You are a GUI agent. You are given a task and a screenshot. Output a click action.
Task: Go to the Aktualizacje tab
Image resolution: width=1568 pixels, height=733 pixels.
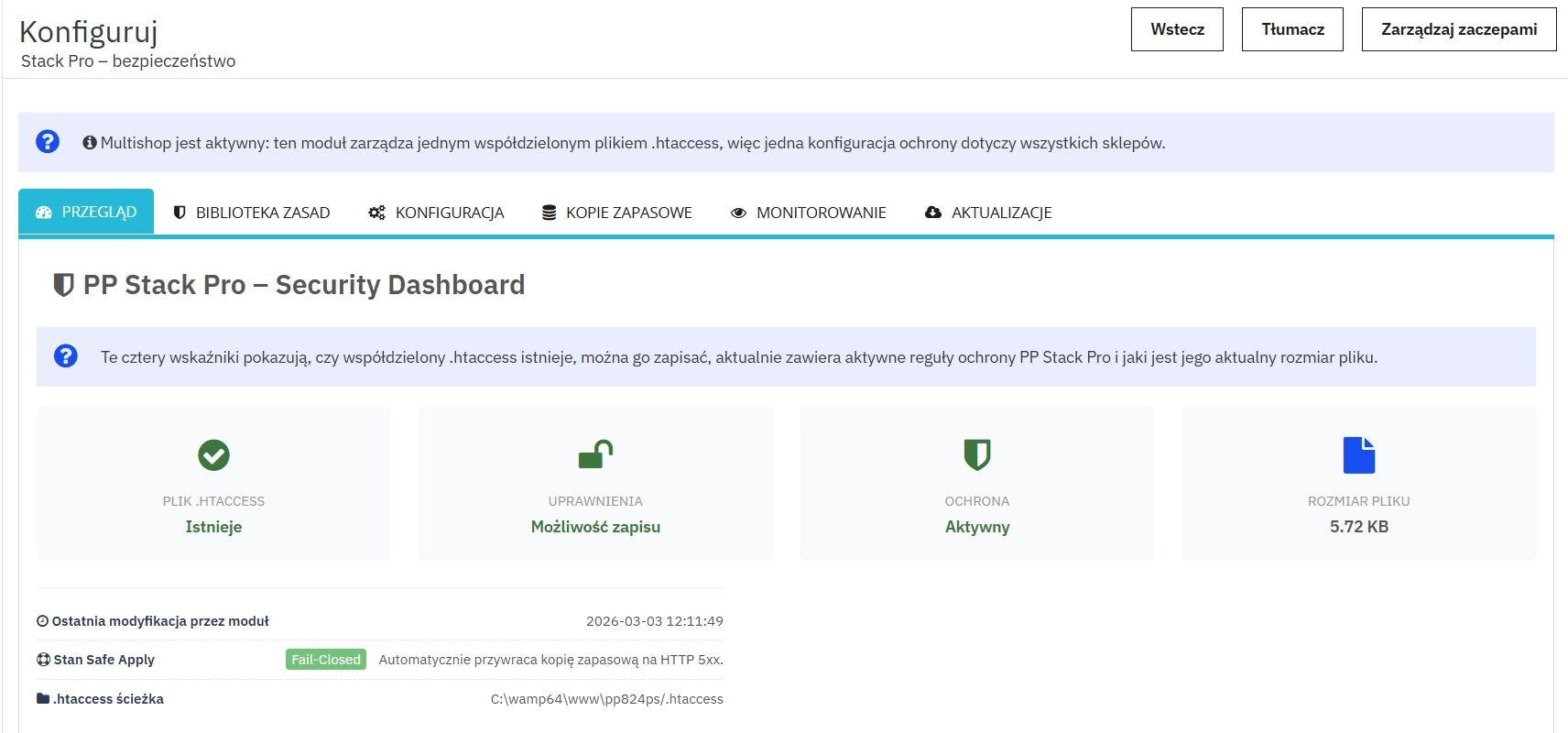pos(988,213)
